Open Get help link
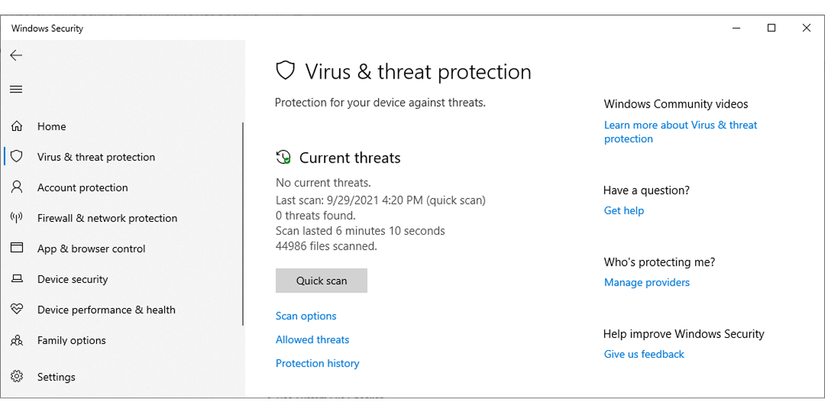This screenshot has height=413, width=825. 623,210
